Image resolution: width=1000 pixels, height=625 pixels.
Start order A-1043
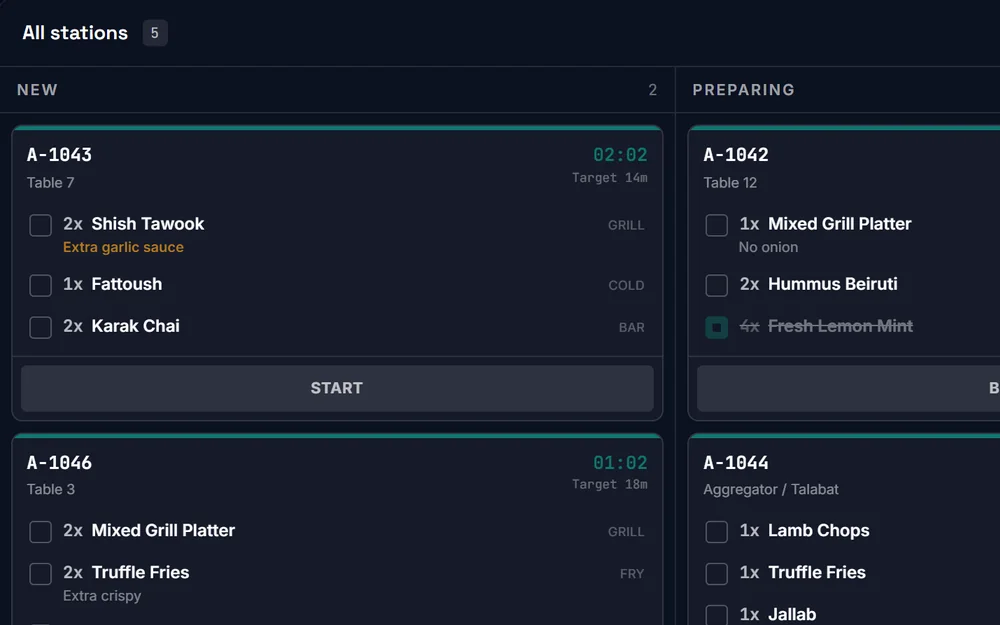coord(337,388)
